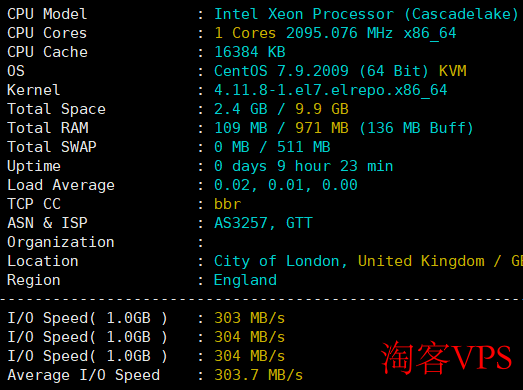The width and height of the screenshot is (523, 390).
Task: Select swap value '0 MB / 511 MB'
Action: pos(272,147)
